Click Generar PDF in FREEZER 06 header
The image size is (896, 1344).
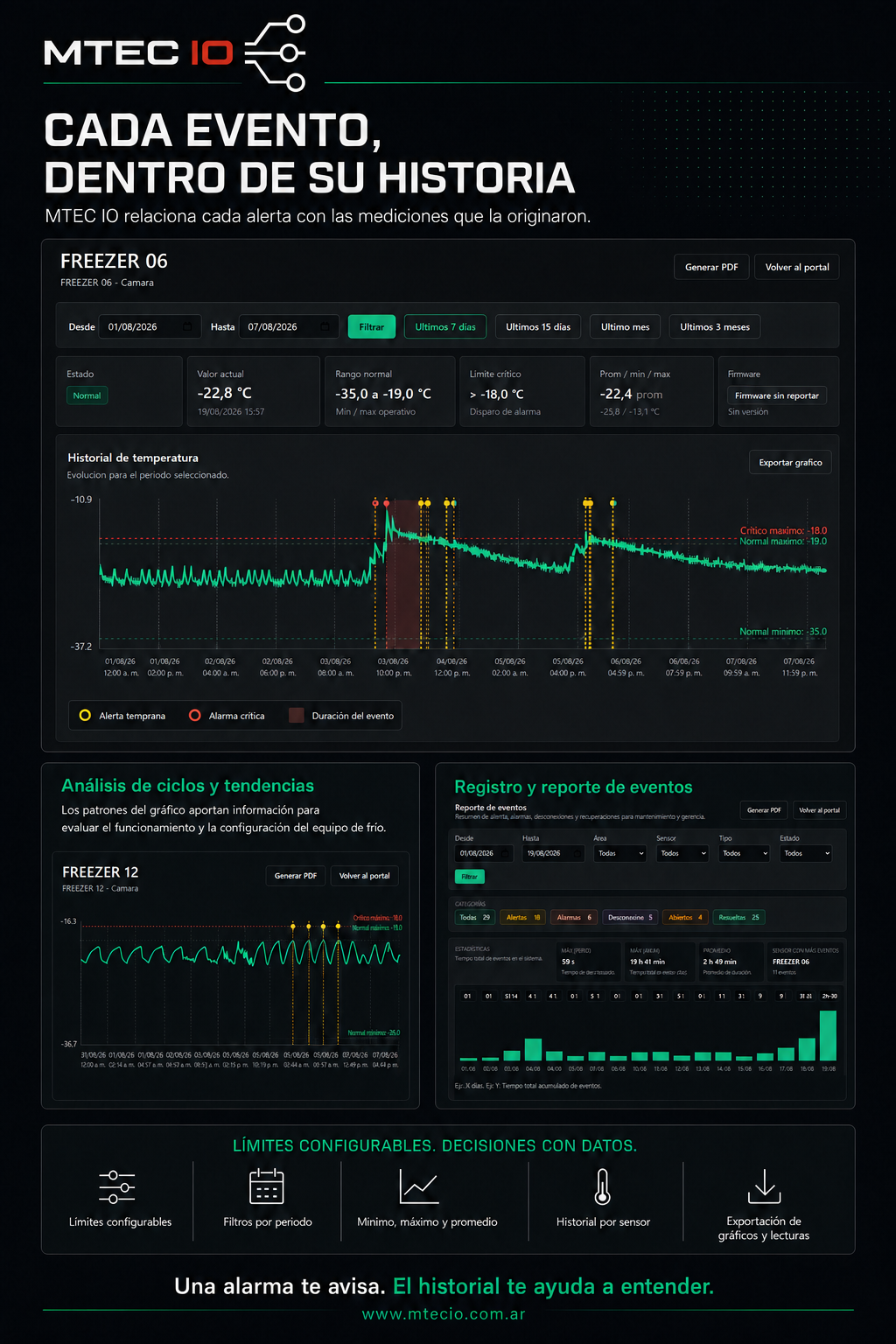711,267
